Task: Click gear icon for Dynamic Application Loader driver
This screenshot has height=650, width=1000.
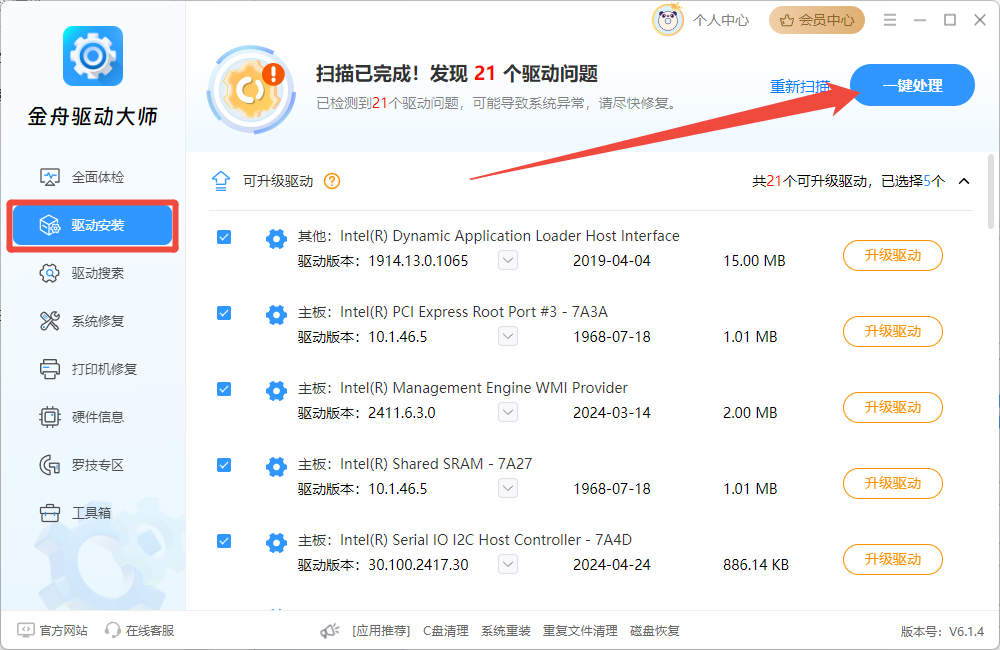Action: pos(276,239)
